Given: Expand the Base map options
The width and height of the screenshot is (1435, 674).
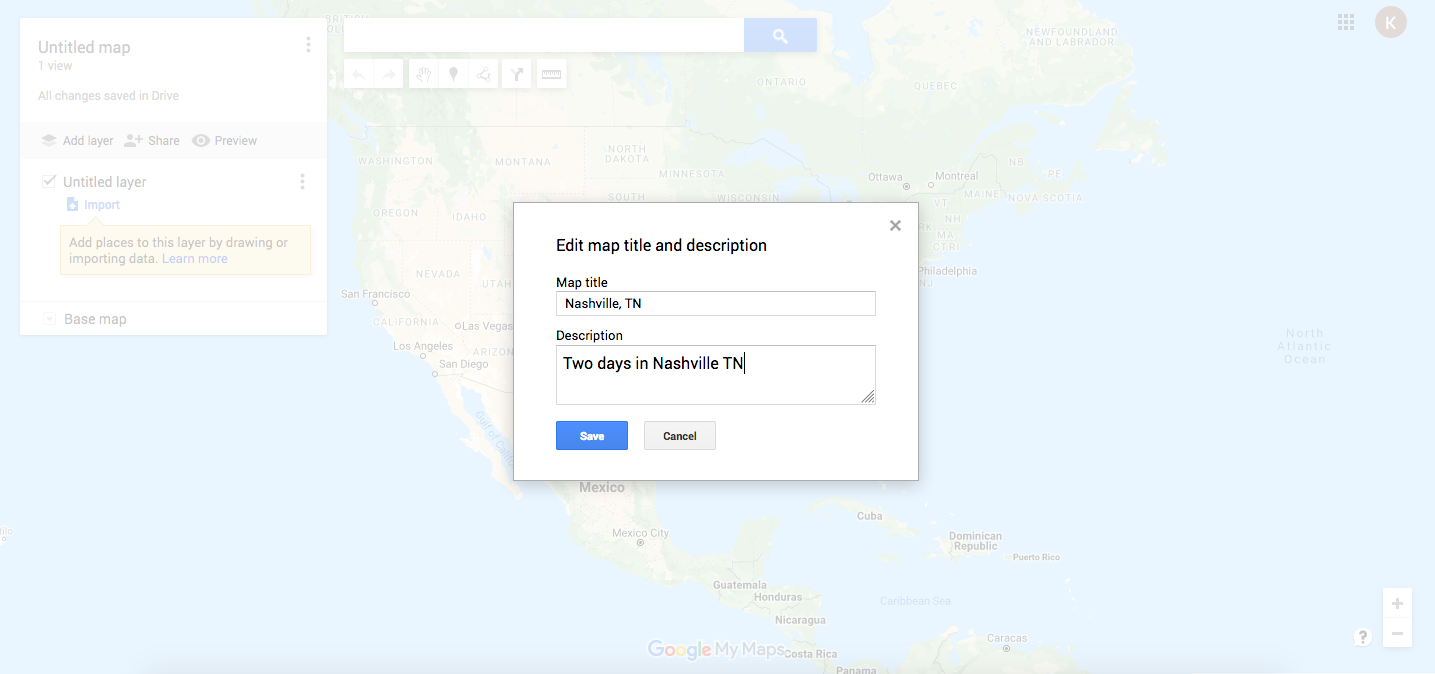Looking at the screenshot, I should [x=49, y=318].
